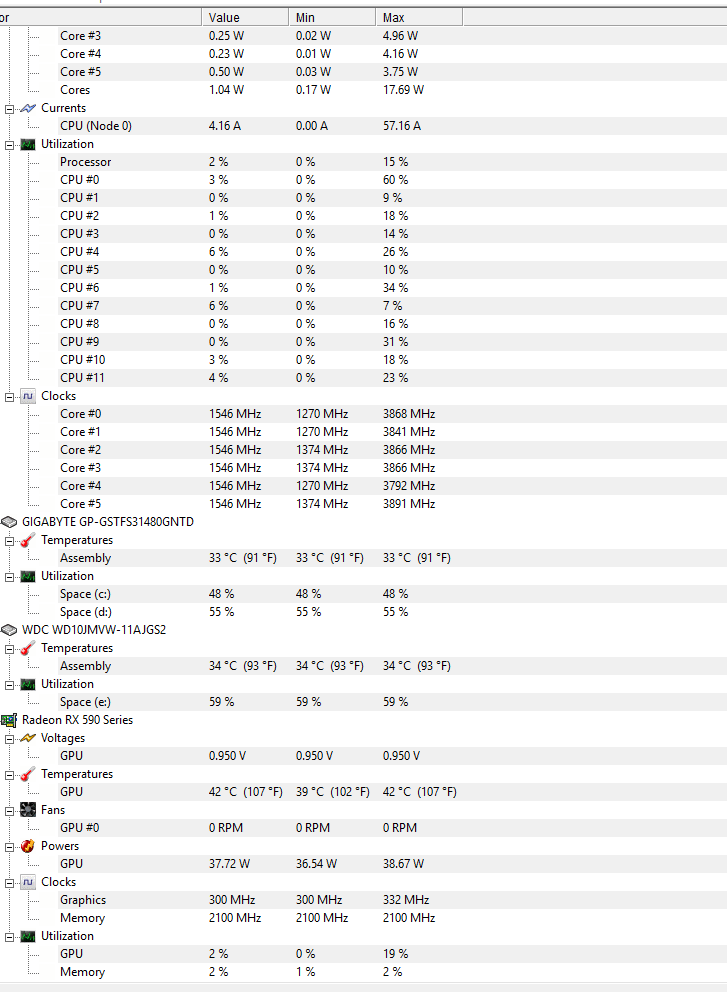Collapse the Currents section with its minus box

click(10, 108)
